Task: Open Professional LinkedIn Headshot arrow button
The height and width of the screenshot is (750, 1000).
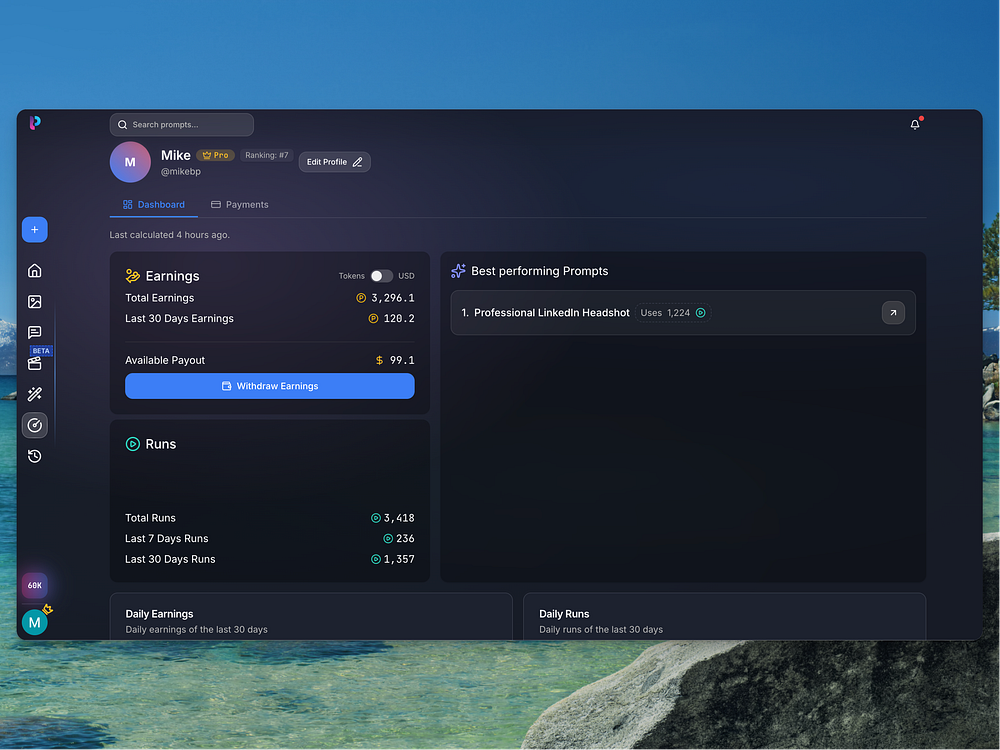Action: [x=893, y=312]
